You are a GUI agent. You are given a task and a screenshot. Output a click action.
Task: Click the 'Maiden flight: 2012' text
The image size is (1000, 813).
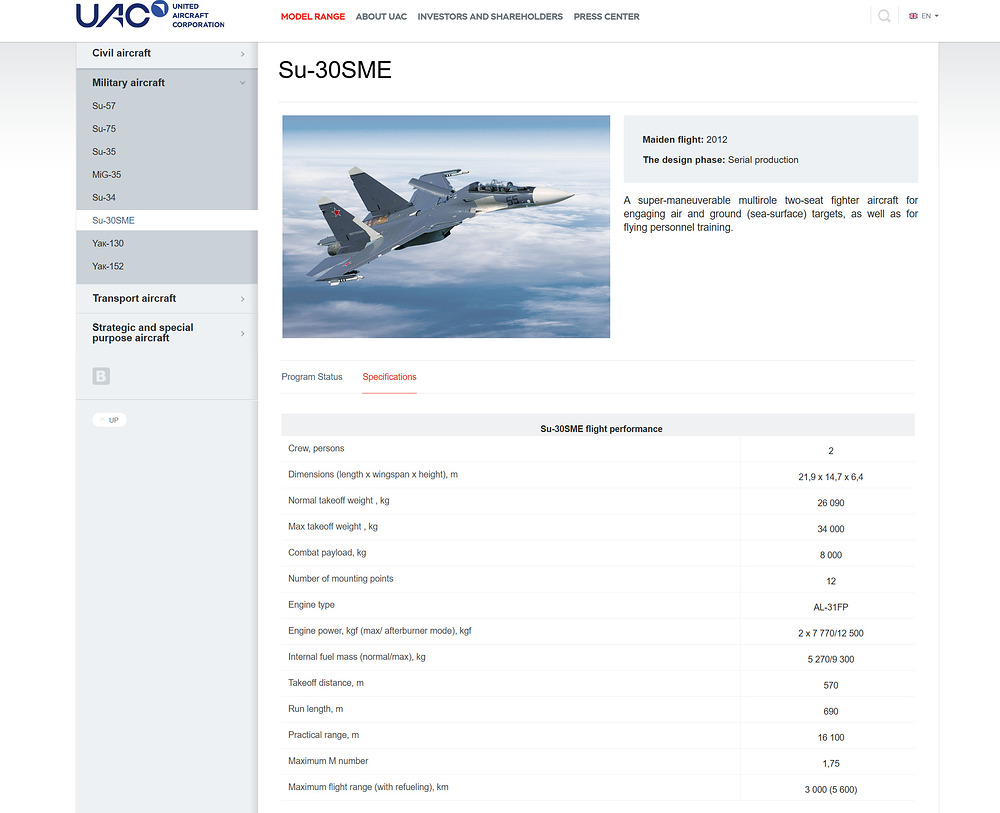685,140
